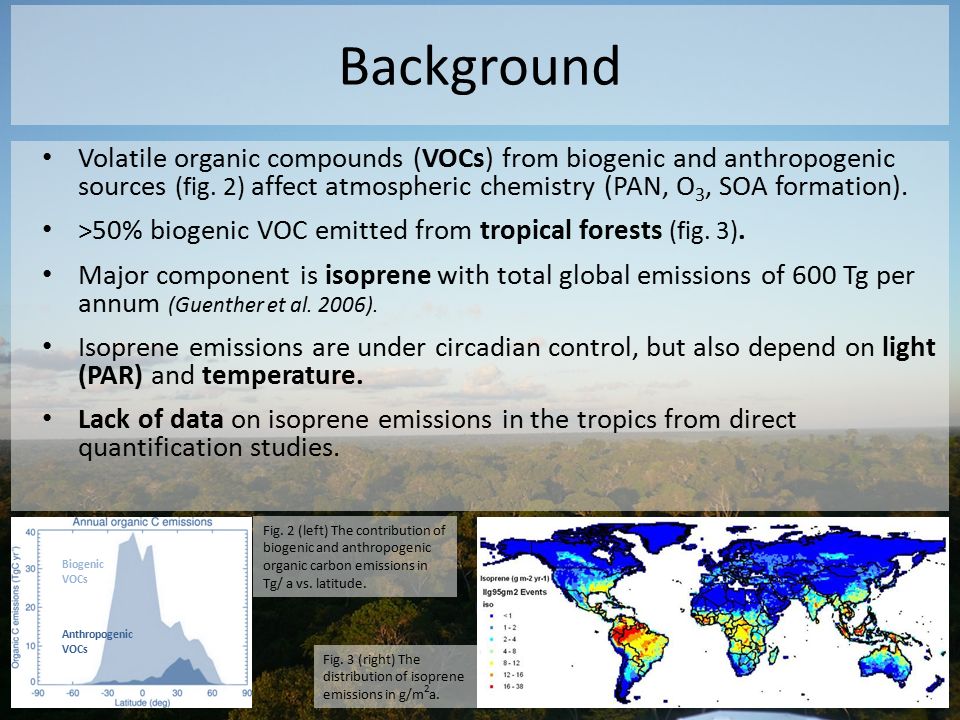The height and width of the screenshot is (720, 960).
Task: Click the '<1' legend color entry
Action: click(501, 616)
